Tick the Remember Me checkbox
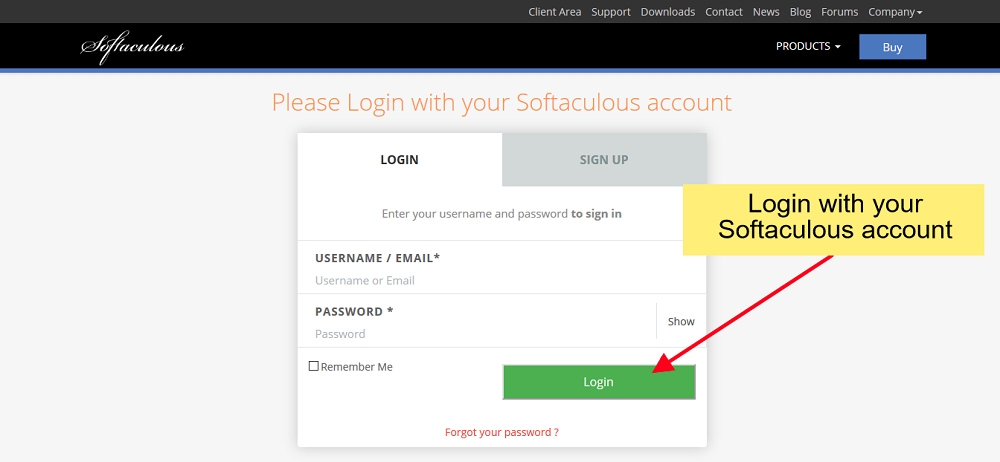 (313, 366)
